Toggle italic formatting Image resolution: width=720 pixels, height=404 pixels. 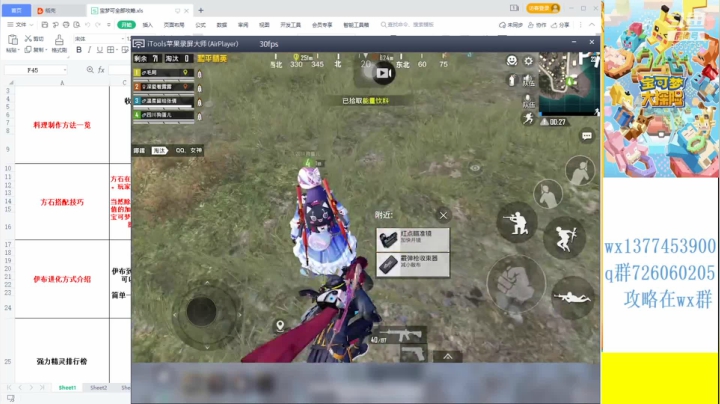coord(89,50)
